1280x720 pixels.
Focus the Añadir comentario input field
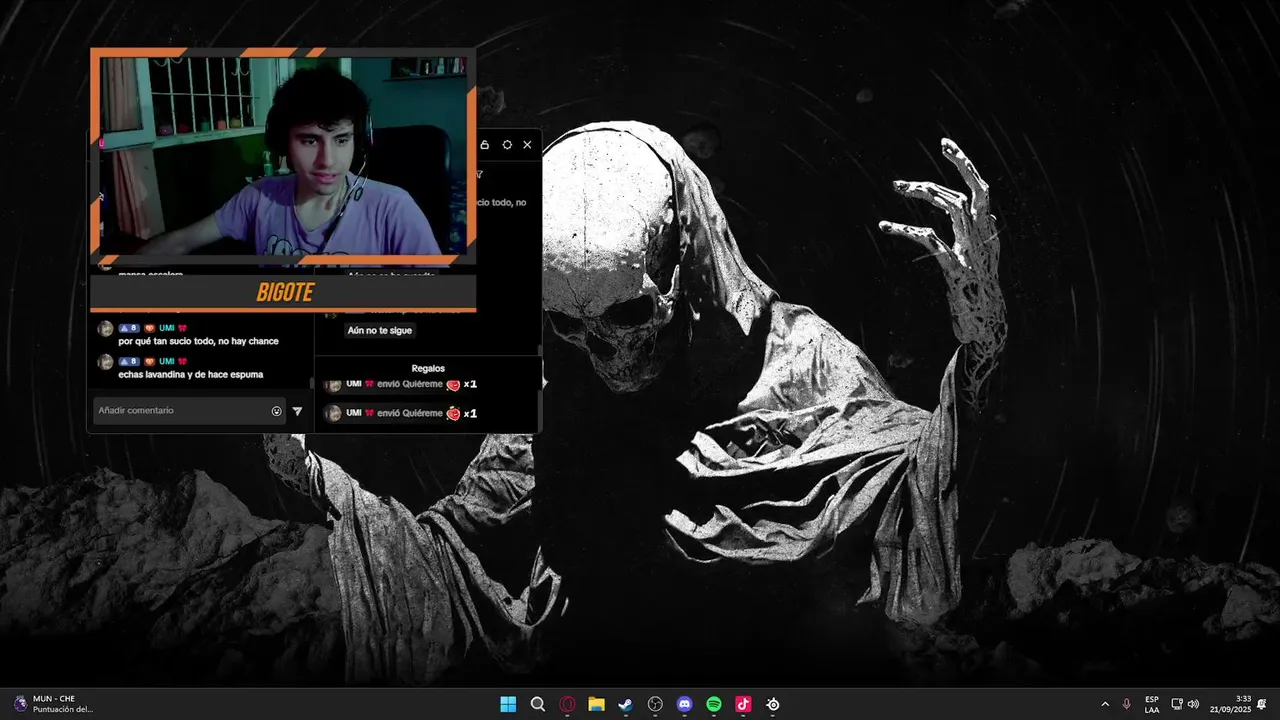190,411
